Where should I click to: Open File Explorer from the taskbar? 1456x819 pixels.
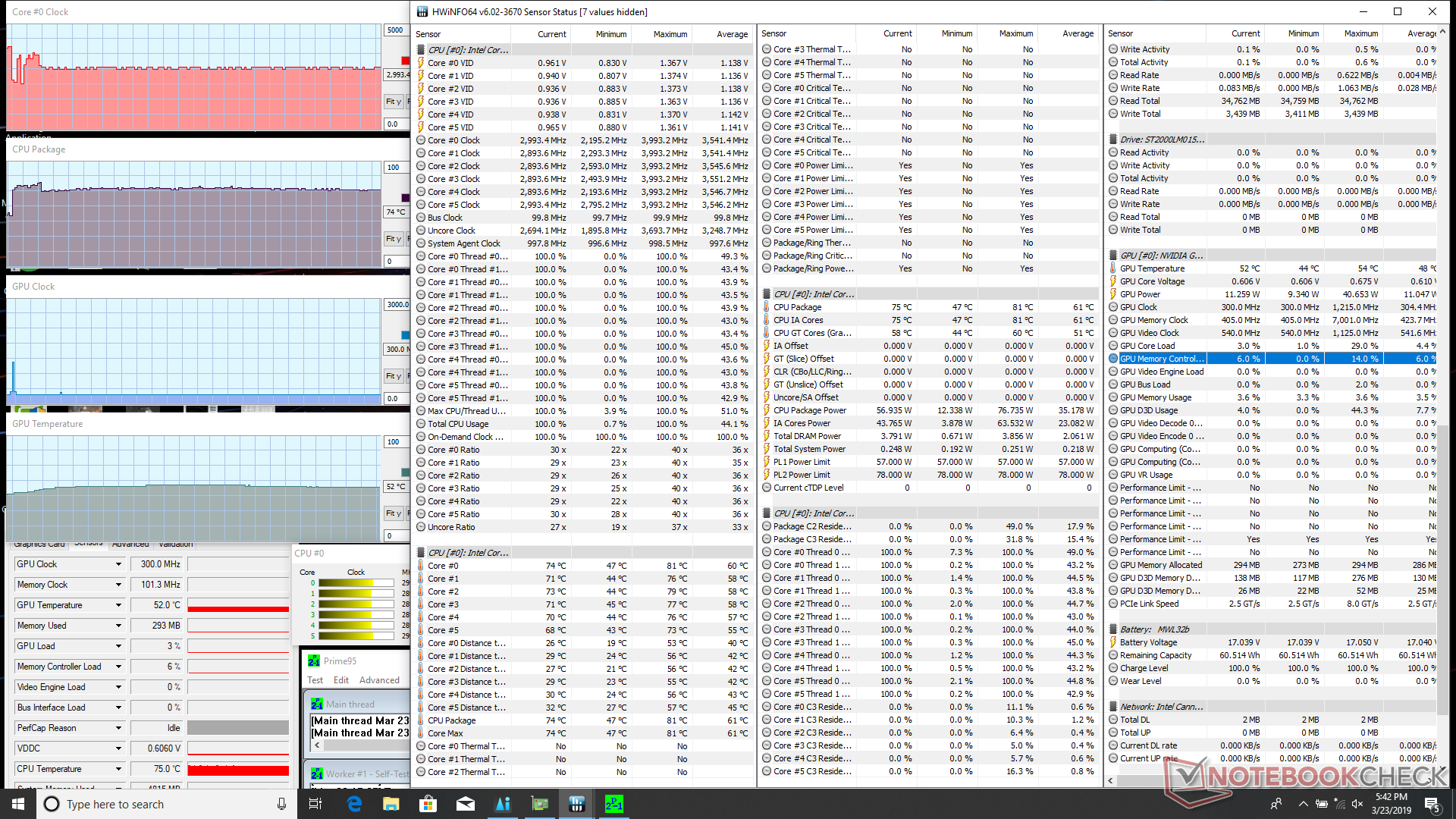(x=391, y=804)
